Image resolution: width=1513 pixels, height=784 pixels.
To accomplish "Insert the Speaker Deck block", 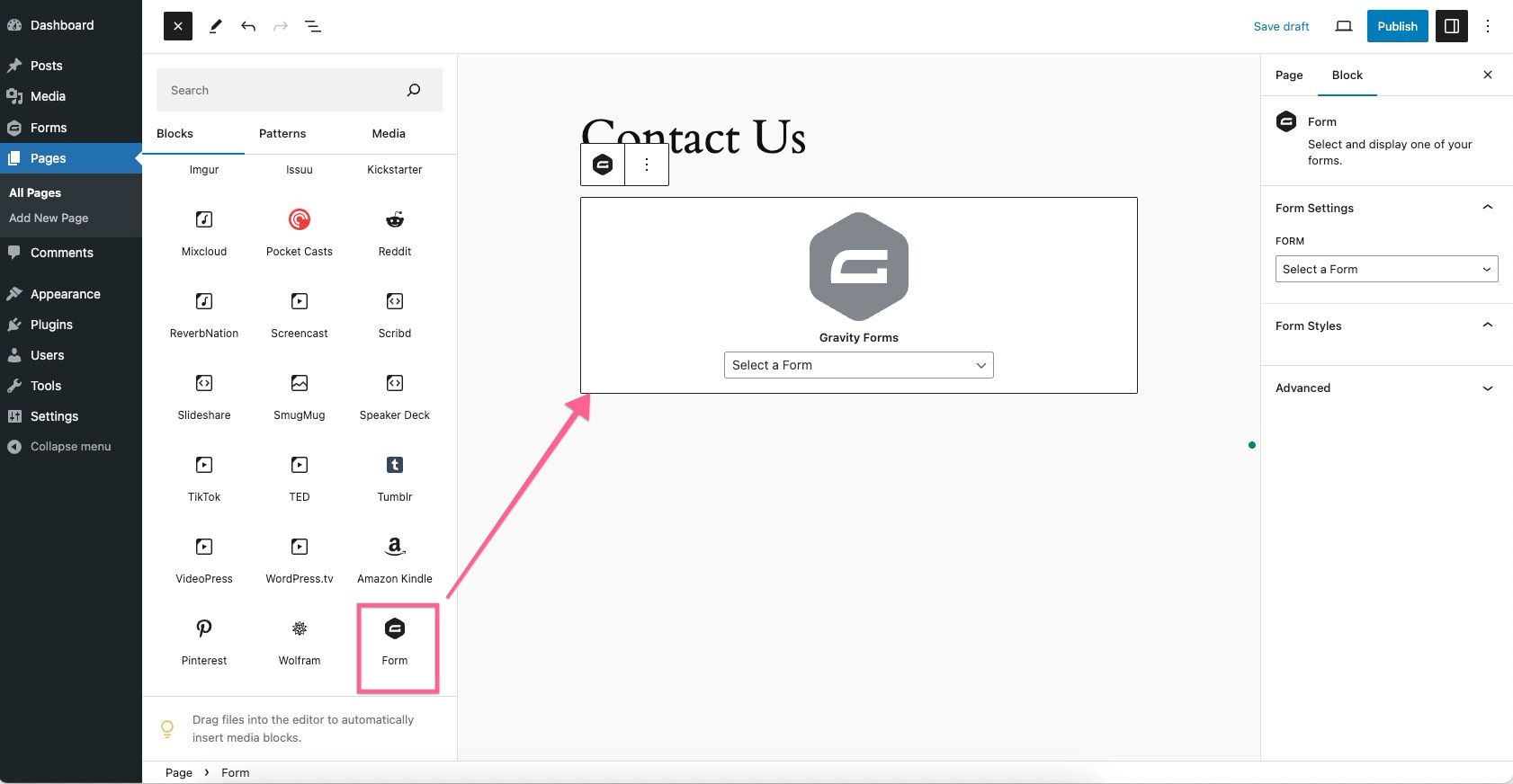I will point(395,396).
